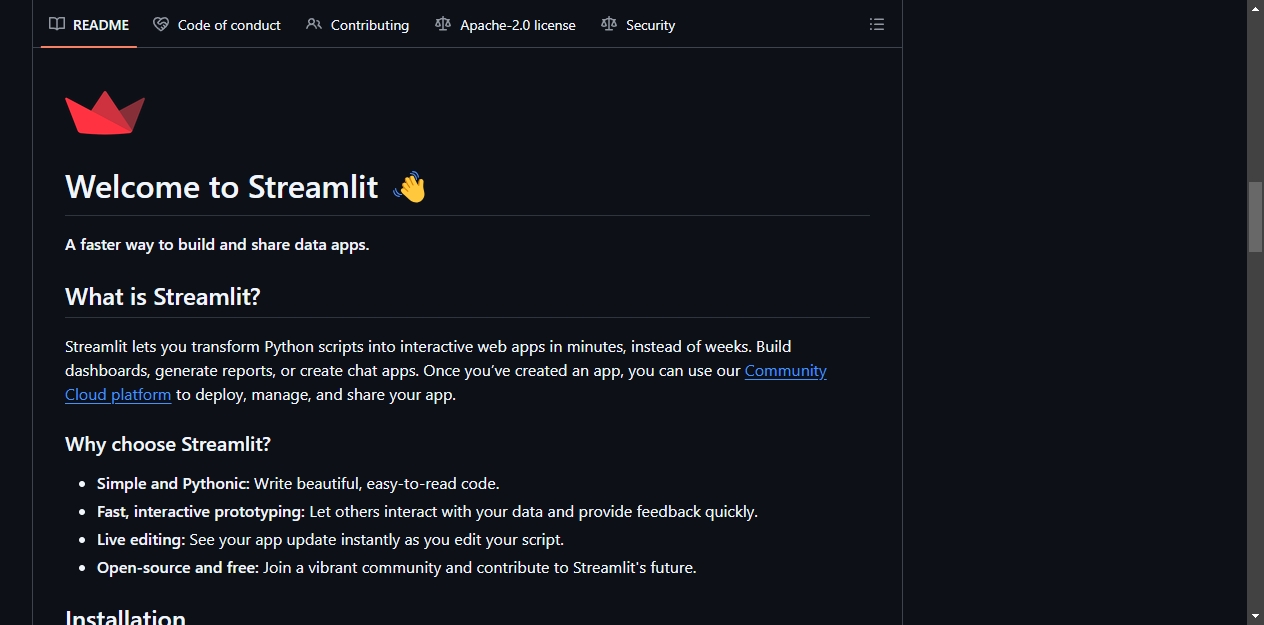Follow the Community Cloud platform link
The width and height of the screenshot is (1264, 625).
pyautogui.click(x=785, y=370)
